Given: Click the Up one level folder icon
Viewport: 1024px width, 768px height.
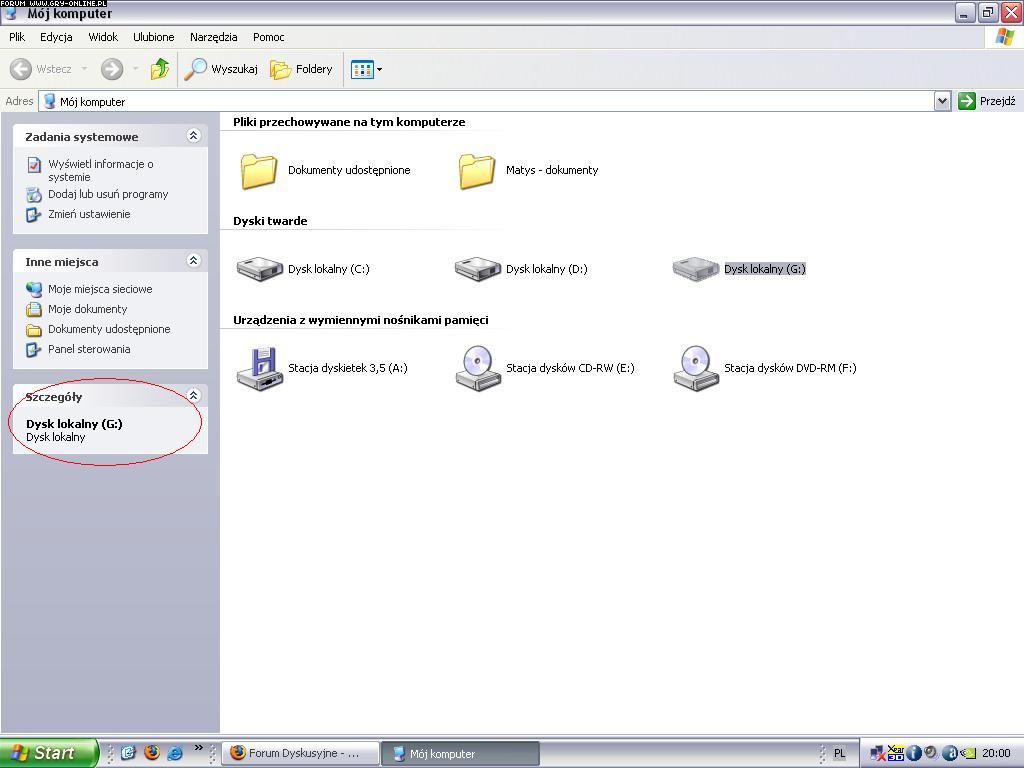Looking at the screenshot, I should pos(160,69).
